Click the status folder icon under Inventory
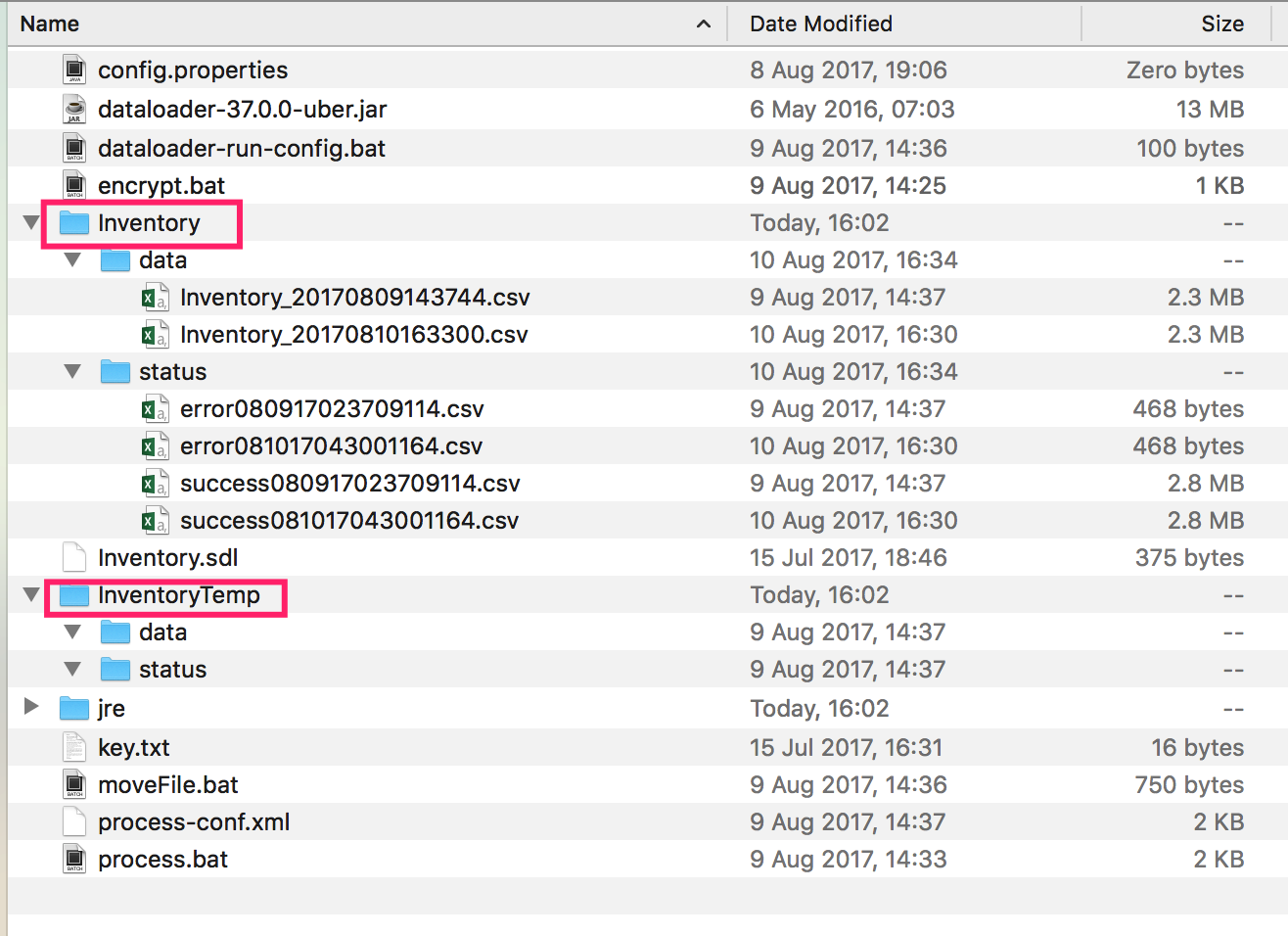 point(115,372)
